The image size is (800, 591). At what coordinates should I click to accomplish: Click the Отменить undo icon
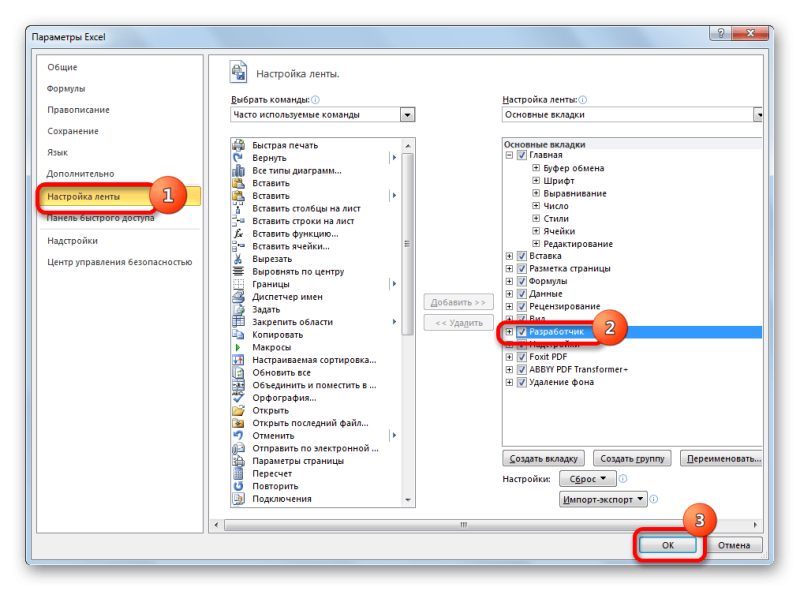click(238, 435)
